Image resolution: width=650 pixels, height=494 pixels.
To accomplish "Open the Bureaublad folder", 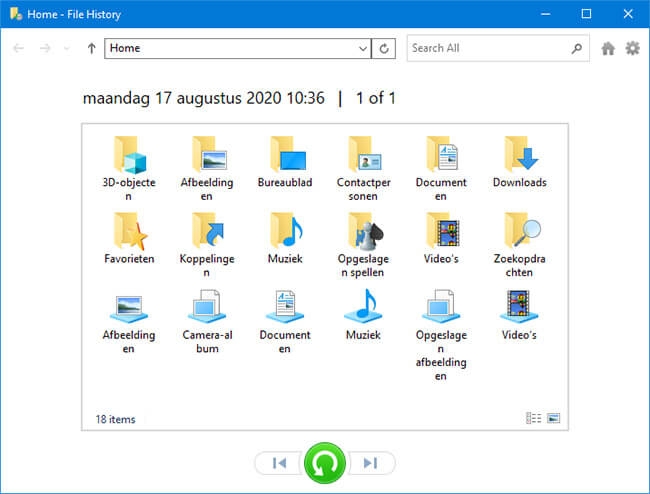I will tap(285, 162).
